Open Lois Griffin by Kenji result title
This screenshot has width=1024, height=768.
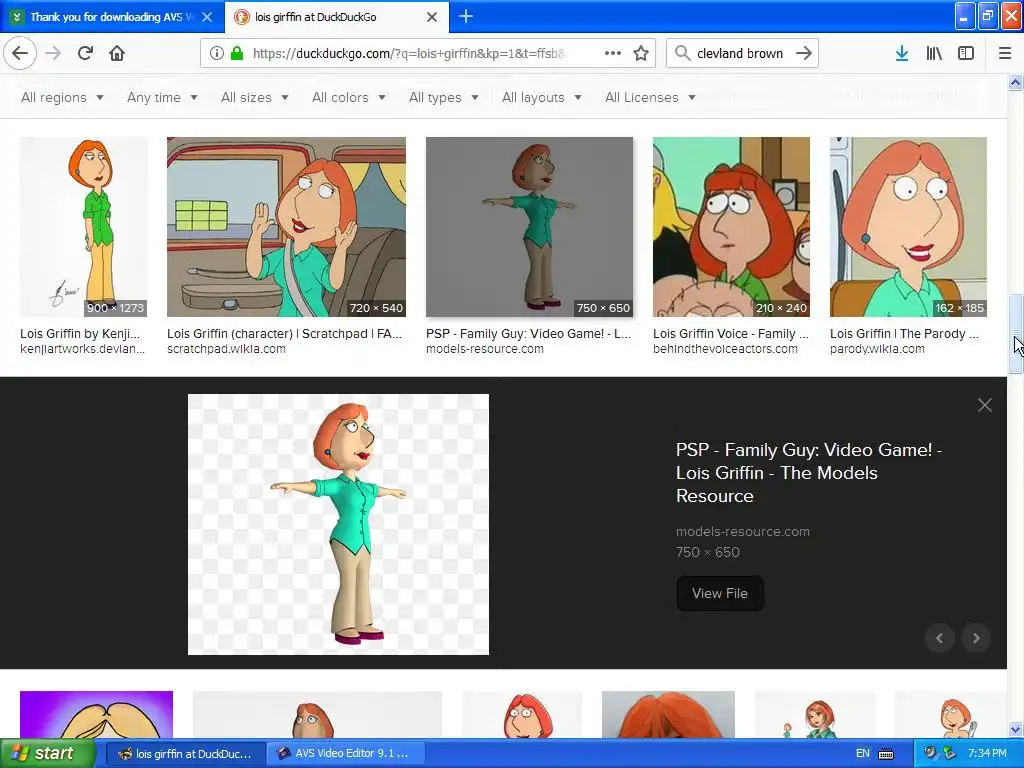pos(80,334)
